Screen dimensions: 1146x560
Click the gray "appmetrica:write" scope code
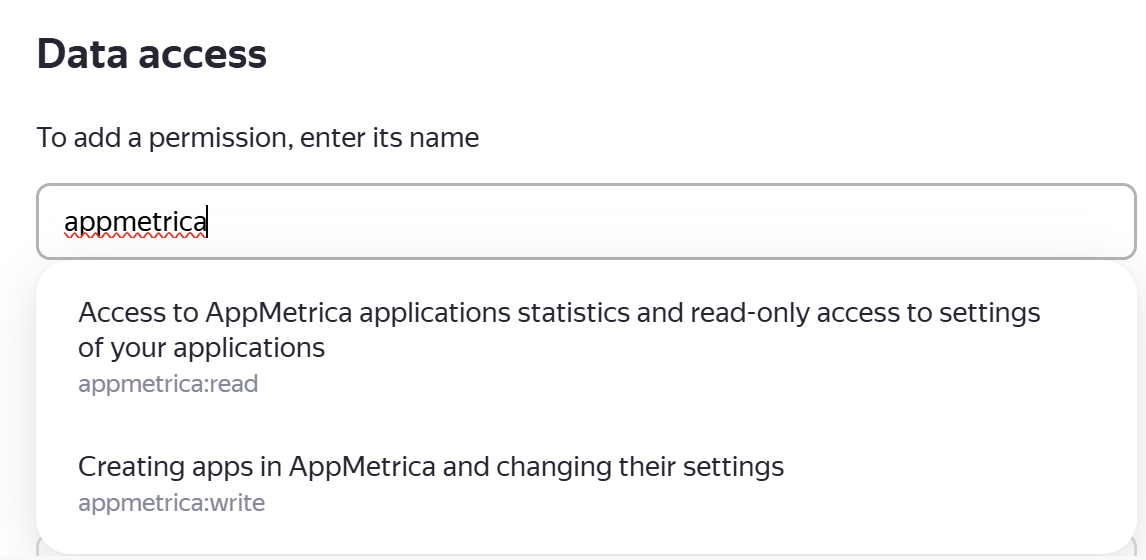pos(171,503)
